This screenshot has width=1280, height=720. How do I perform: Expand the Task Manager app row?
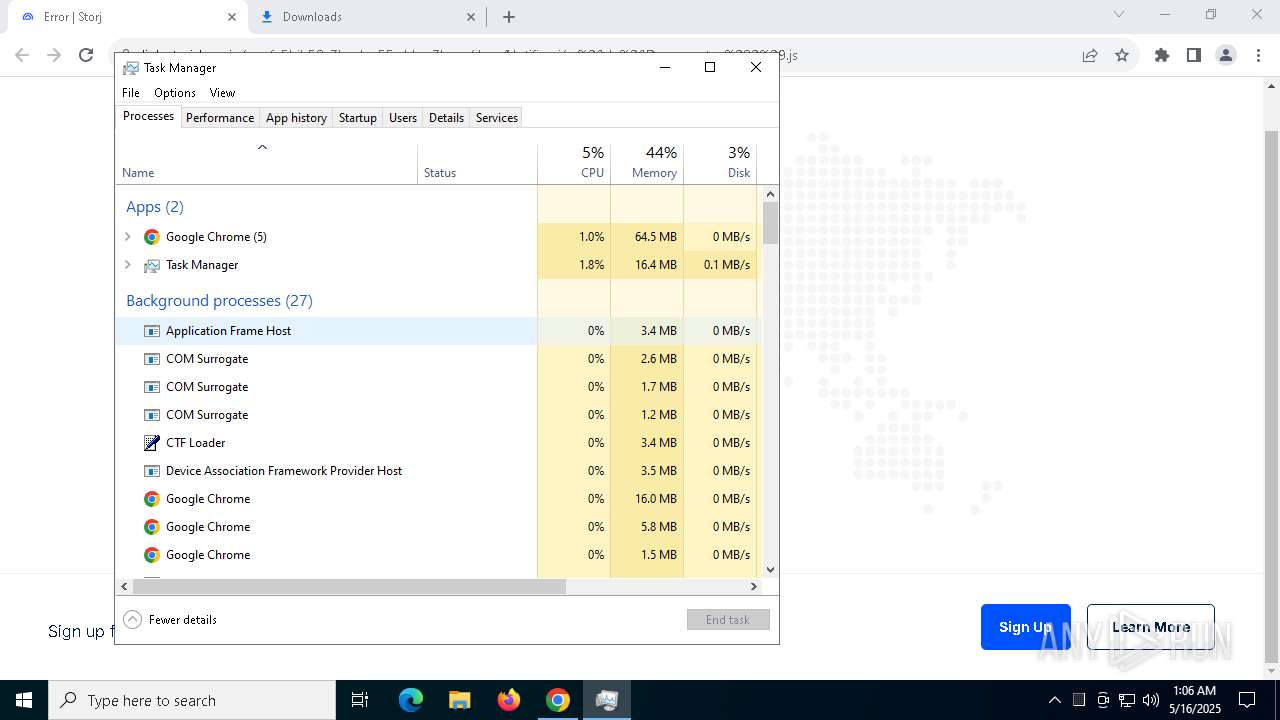(127, 265)
